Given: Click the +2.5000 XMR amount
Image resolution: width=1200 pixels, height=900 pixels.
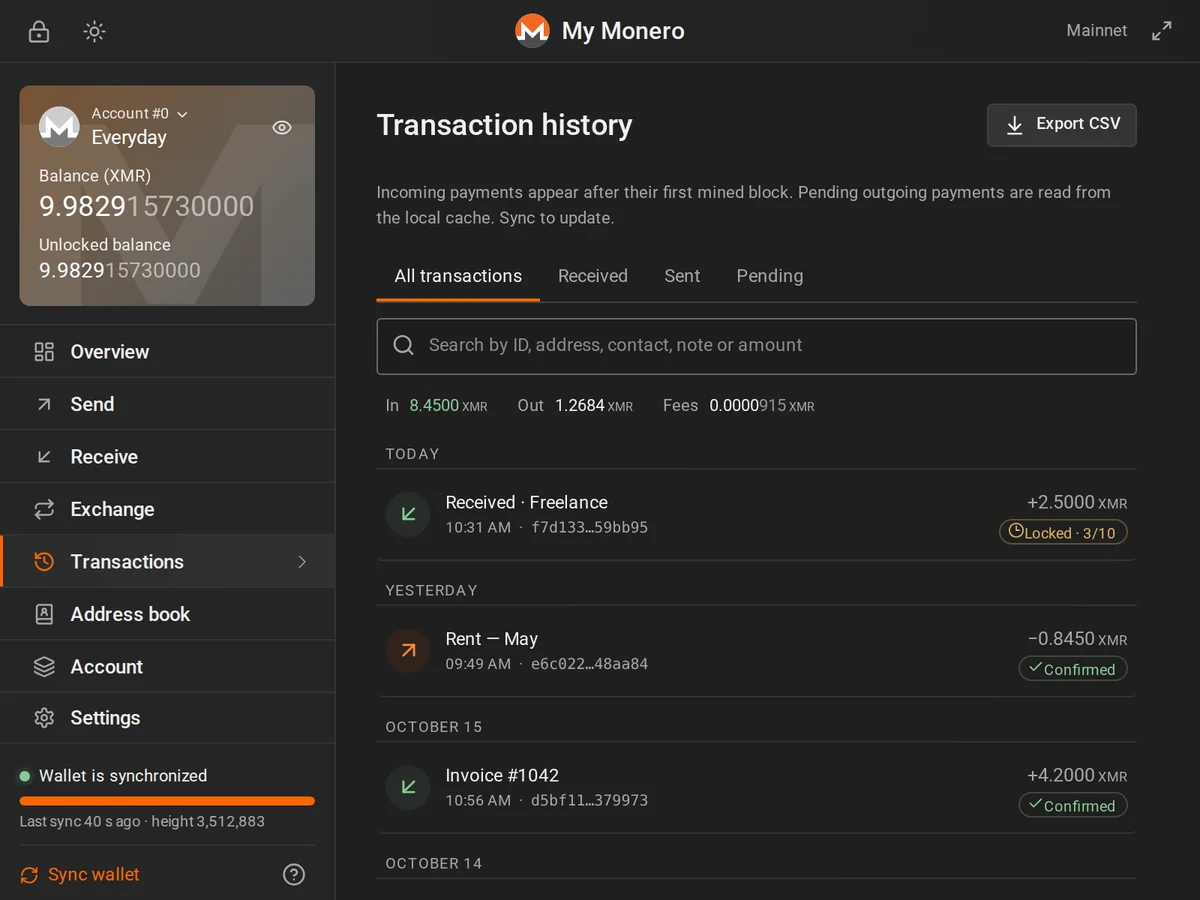Looking at the screenshot, I should coord(1077,503).
